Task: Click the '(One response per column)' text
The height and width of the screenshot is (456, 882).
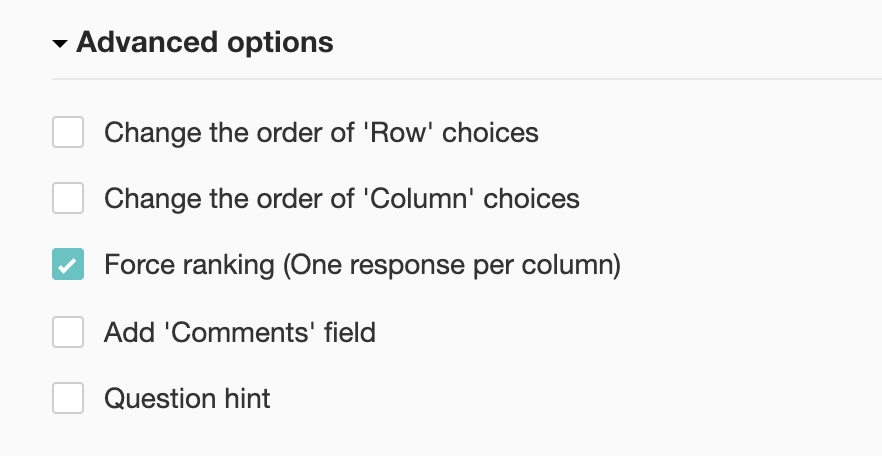Action: coord(451,265)
